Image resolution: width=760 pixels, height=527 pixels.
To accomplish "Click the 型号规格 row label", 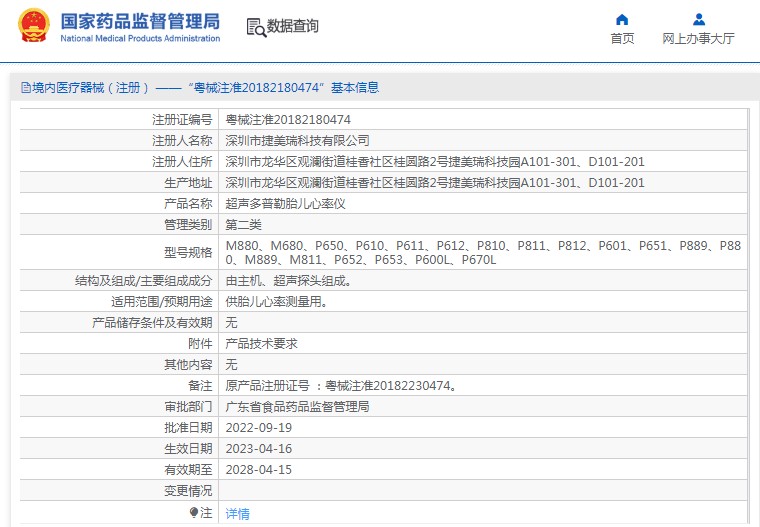I will coord(188,253).
